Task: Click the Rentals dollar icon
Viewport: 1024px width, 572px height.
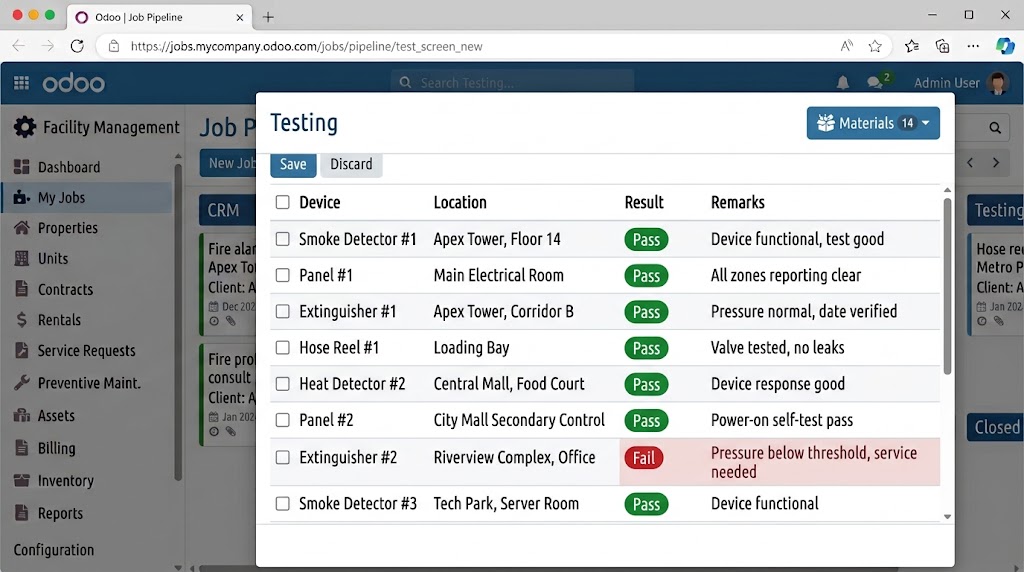Action: 22,319
